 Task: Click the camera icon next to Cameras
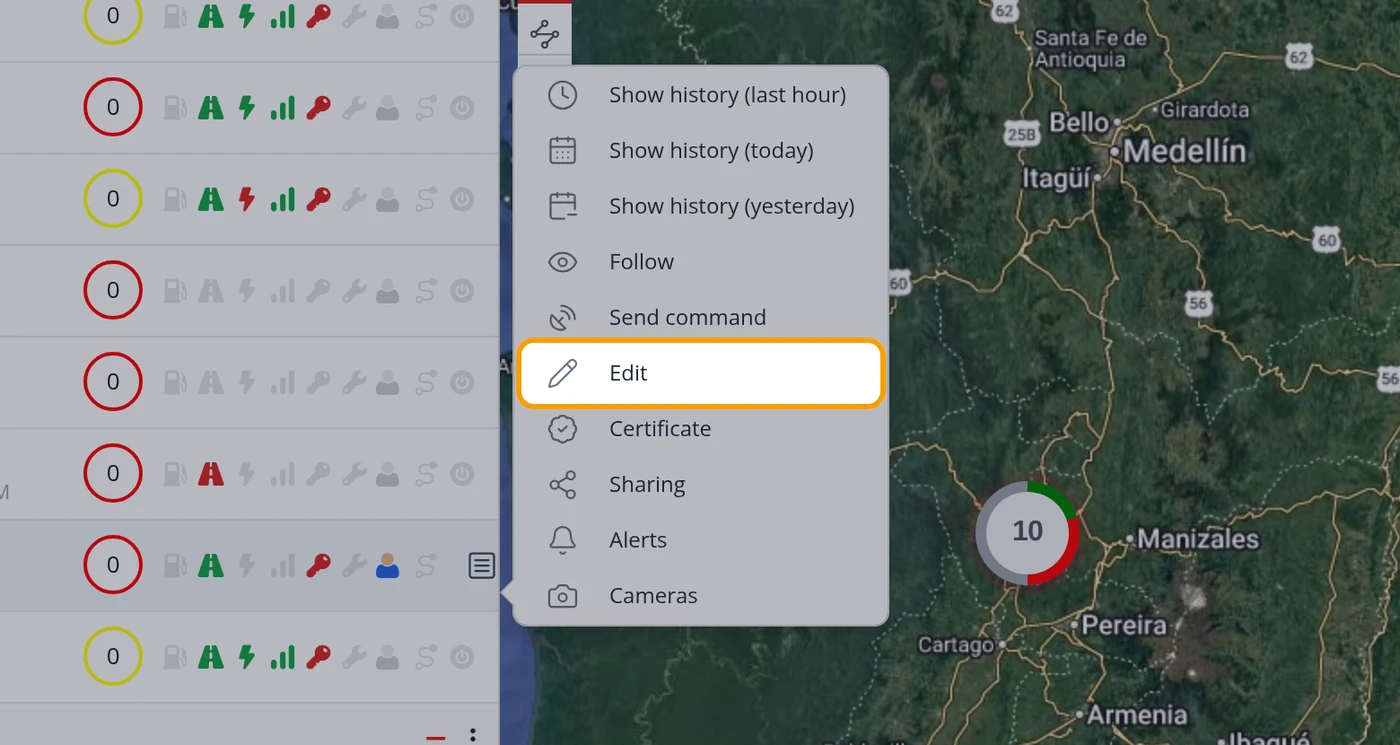563,596
